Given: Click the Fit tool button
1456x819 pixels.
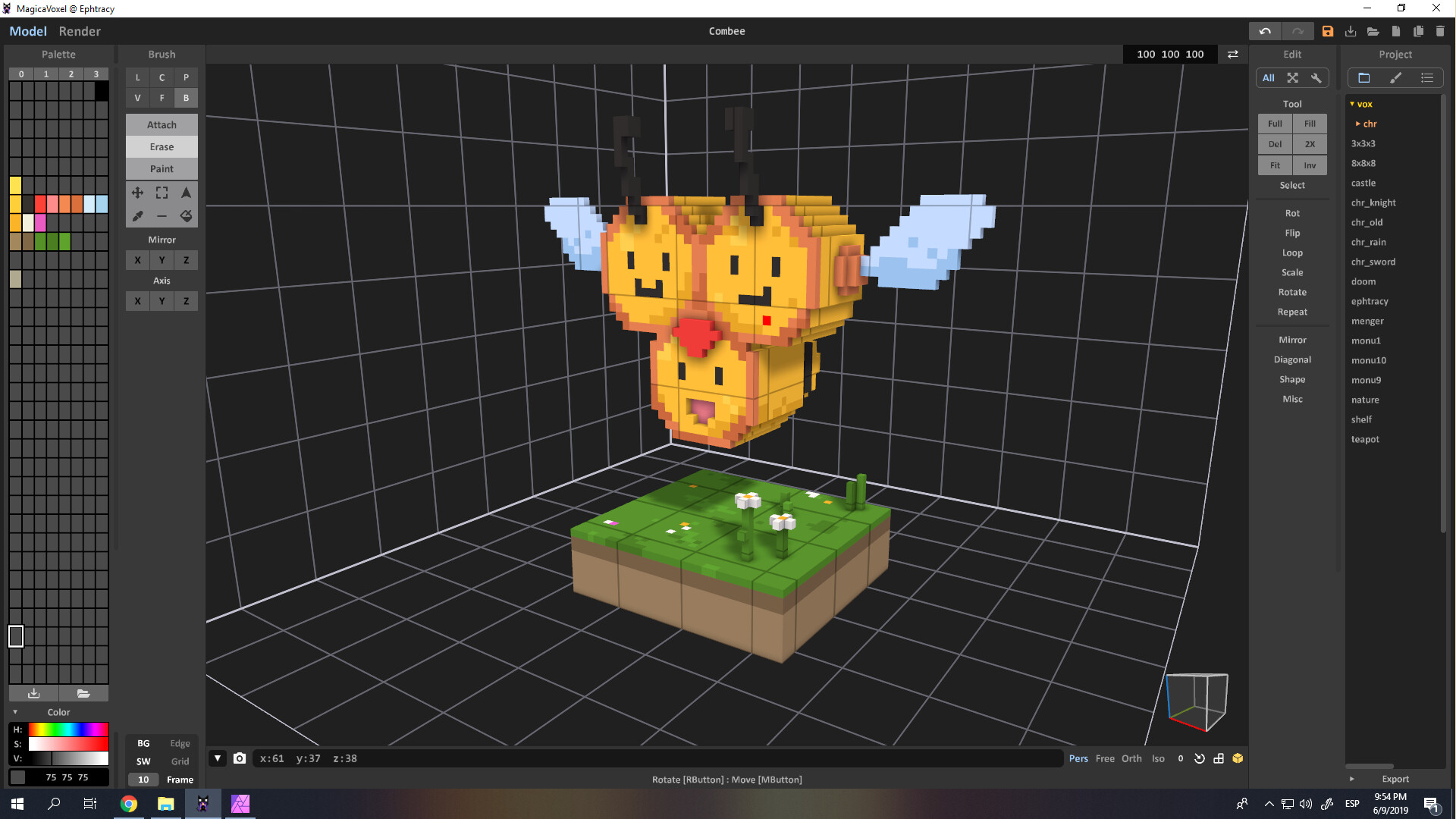Looking at the screenshot, I should (x=1275, y=165).
